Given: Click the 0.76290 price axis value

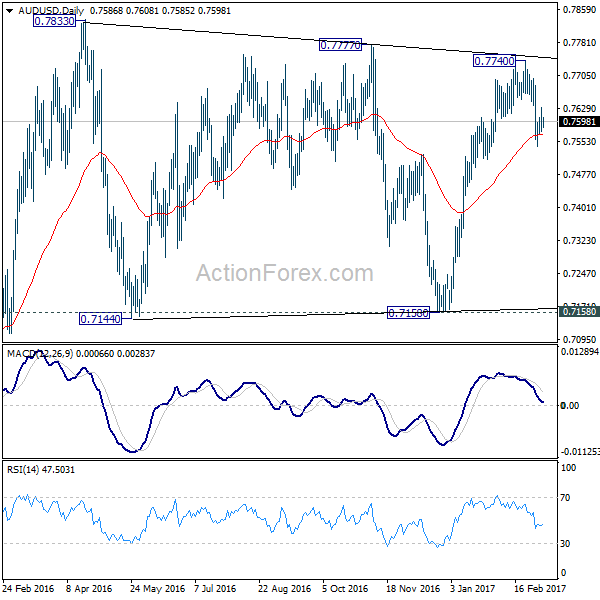Looking at the screenshot, I should (x=579, y=109).
